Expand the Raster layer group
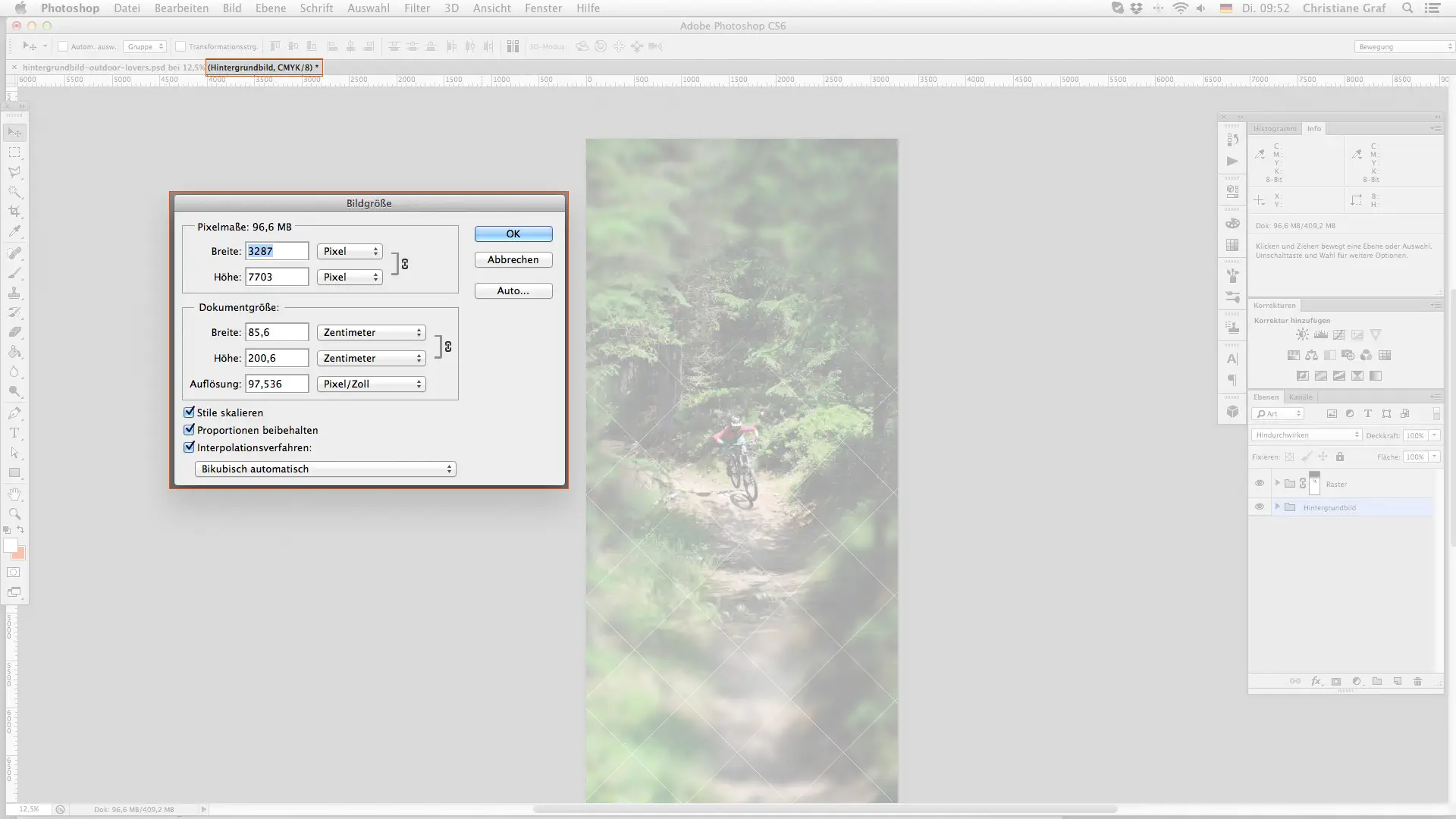The width and height of the screenshot is (1456, 819). pyautogui.click(x=1277, y=483)
